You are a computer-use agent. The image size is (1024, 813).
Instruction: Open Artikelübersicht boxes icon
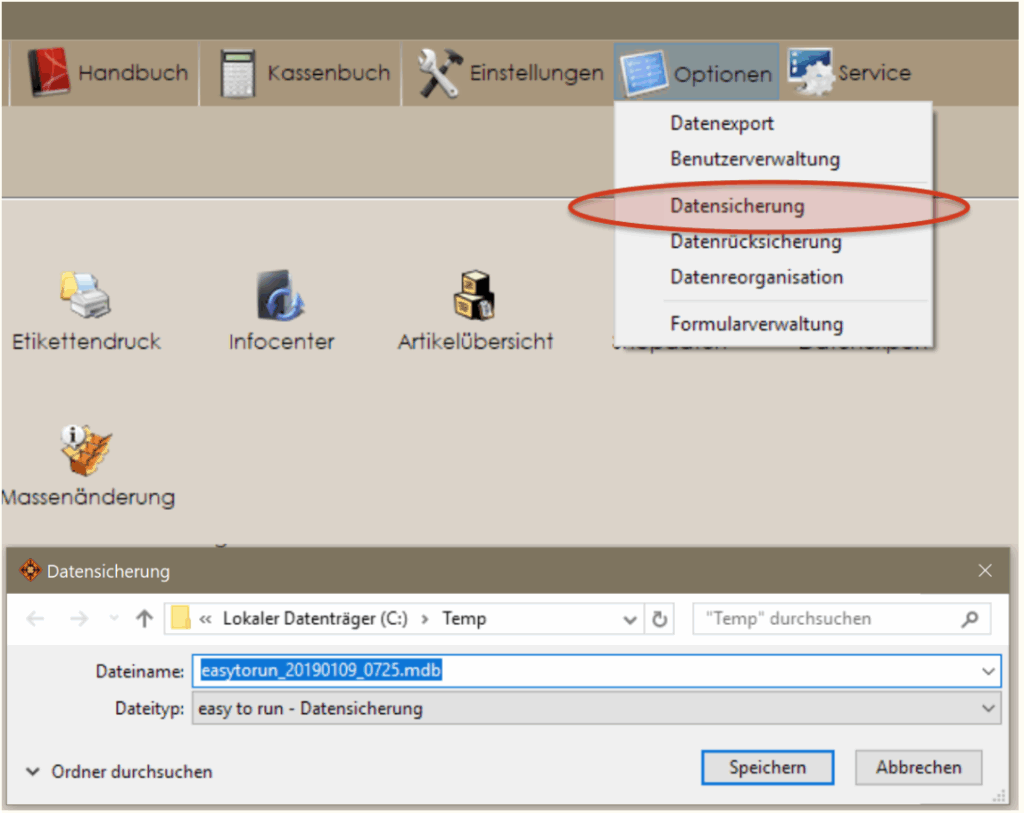(475, 295)
